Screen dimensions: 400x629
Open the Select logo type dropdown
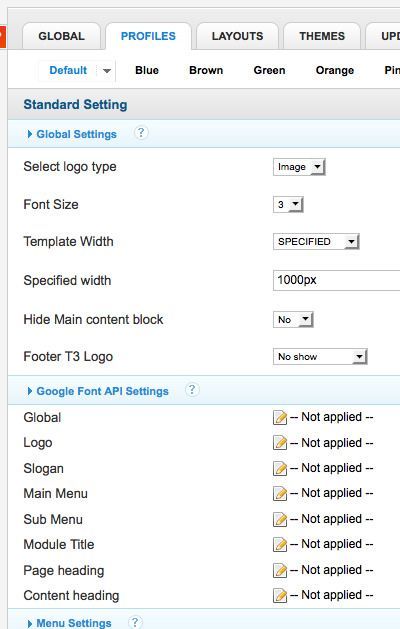point(299,167)
